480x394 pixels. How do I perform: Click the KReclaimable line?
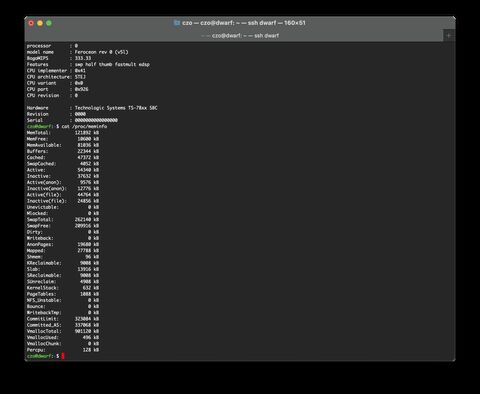pos(63,263)
